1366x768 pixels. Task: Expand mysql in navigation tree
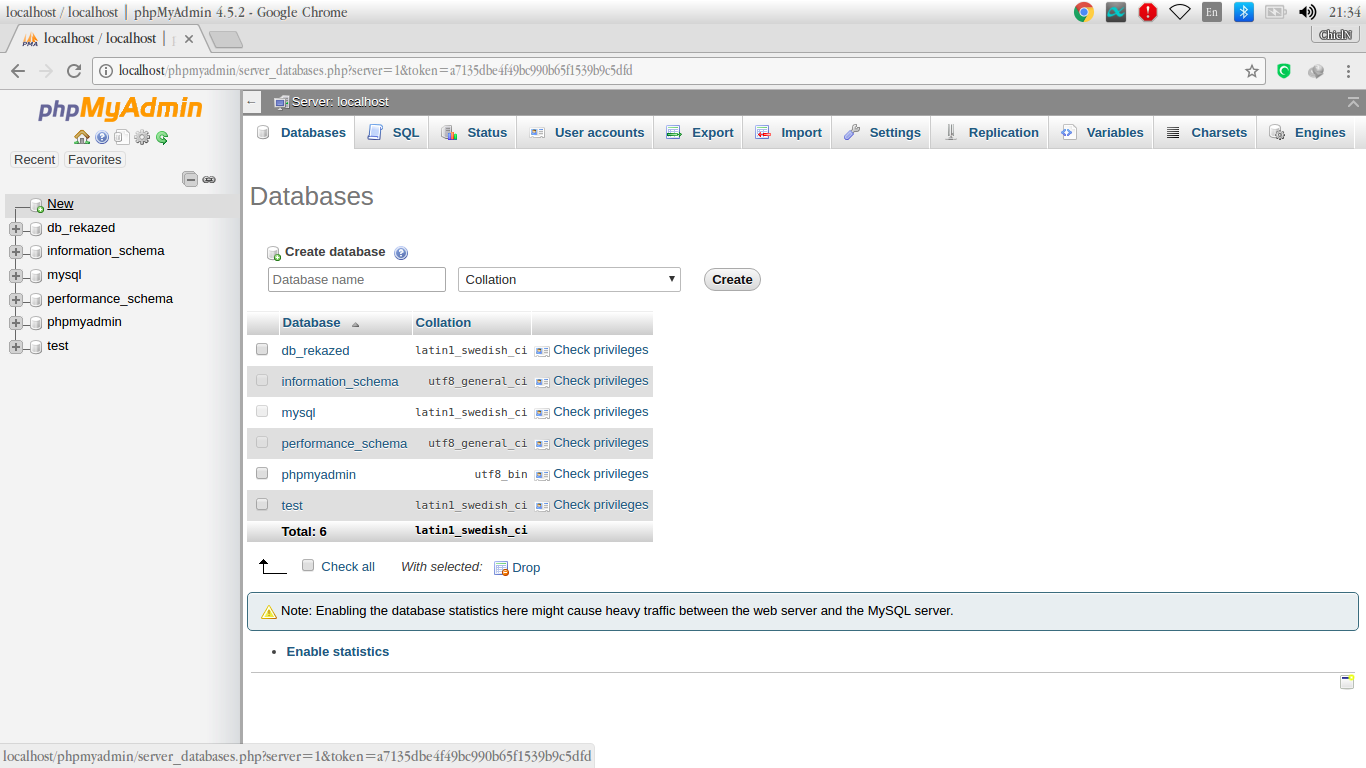pos(15,275)
